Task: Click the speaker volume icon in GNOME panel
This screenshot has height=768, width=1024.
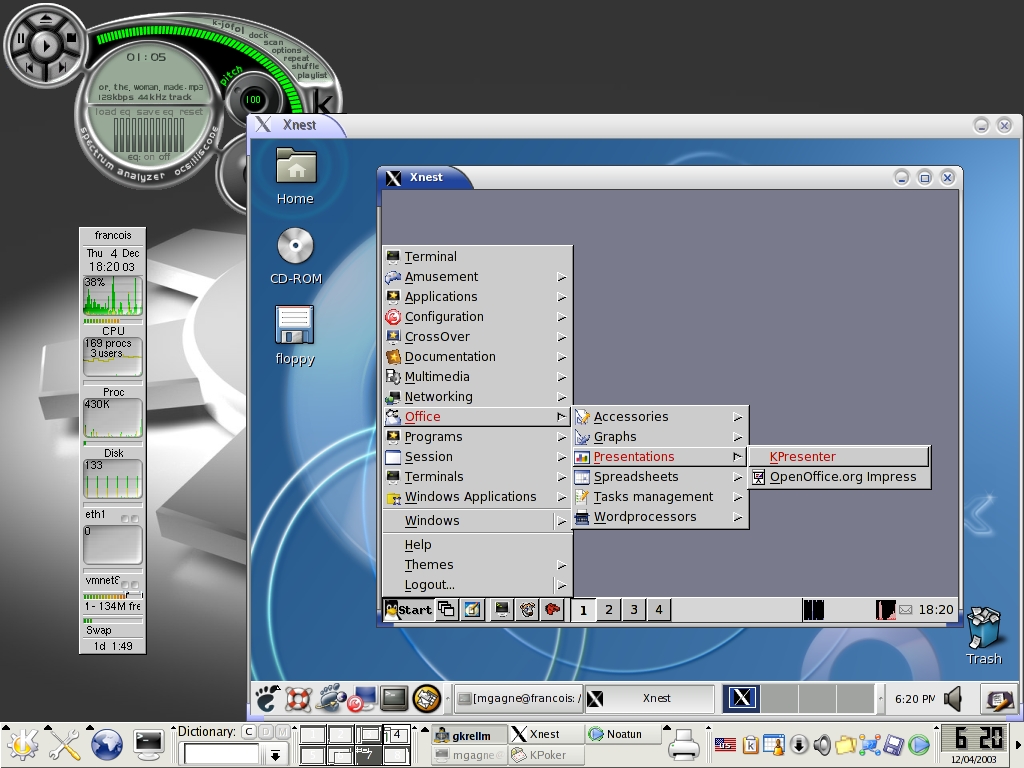Action: (x=953, y=698)
